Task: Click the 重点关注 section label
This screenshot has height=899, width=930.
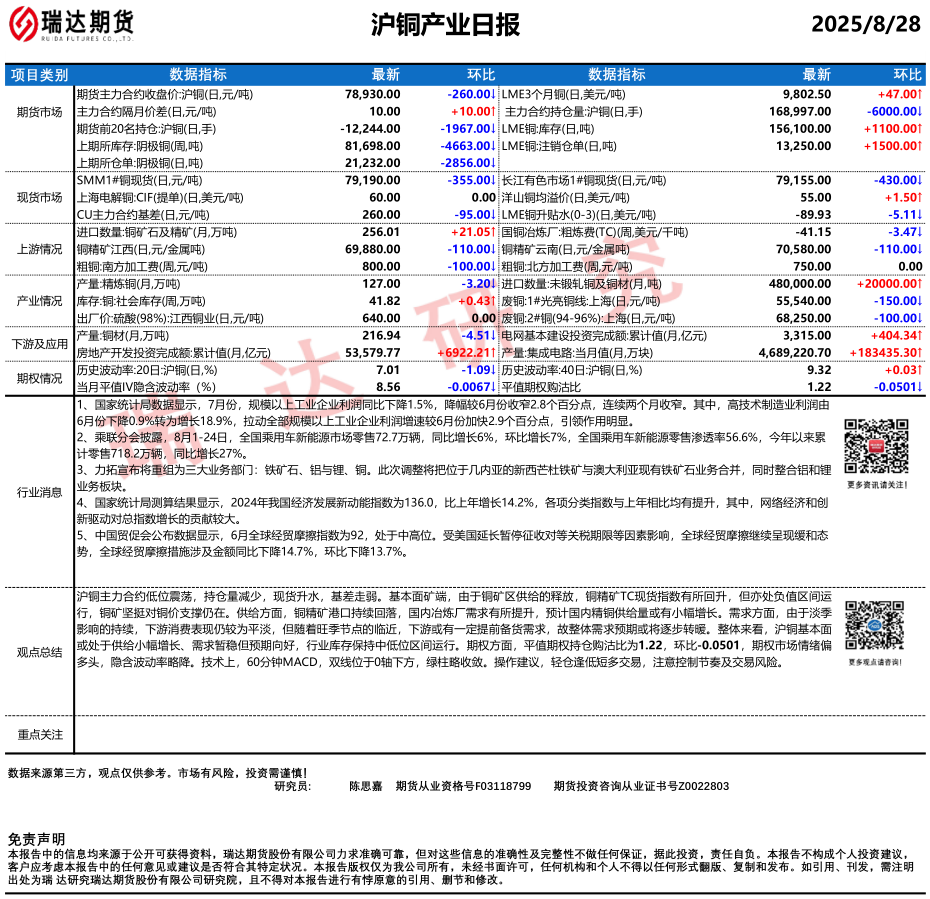Action: (x=39, y=734)
